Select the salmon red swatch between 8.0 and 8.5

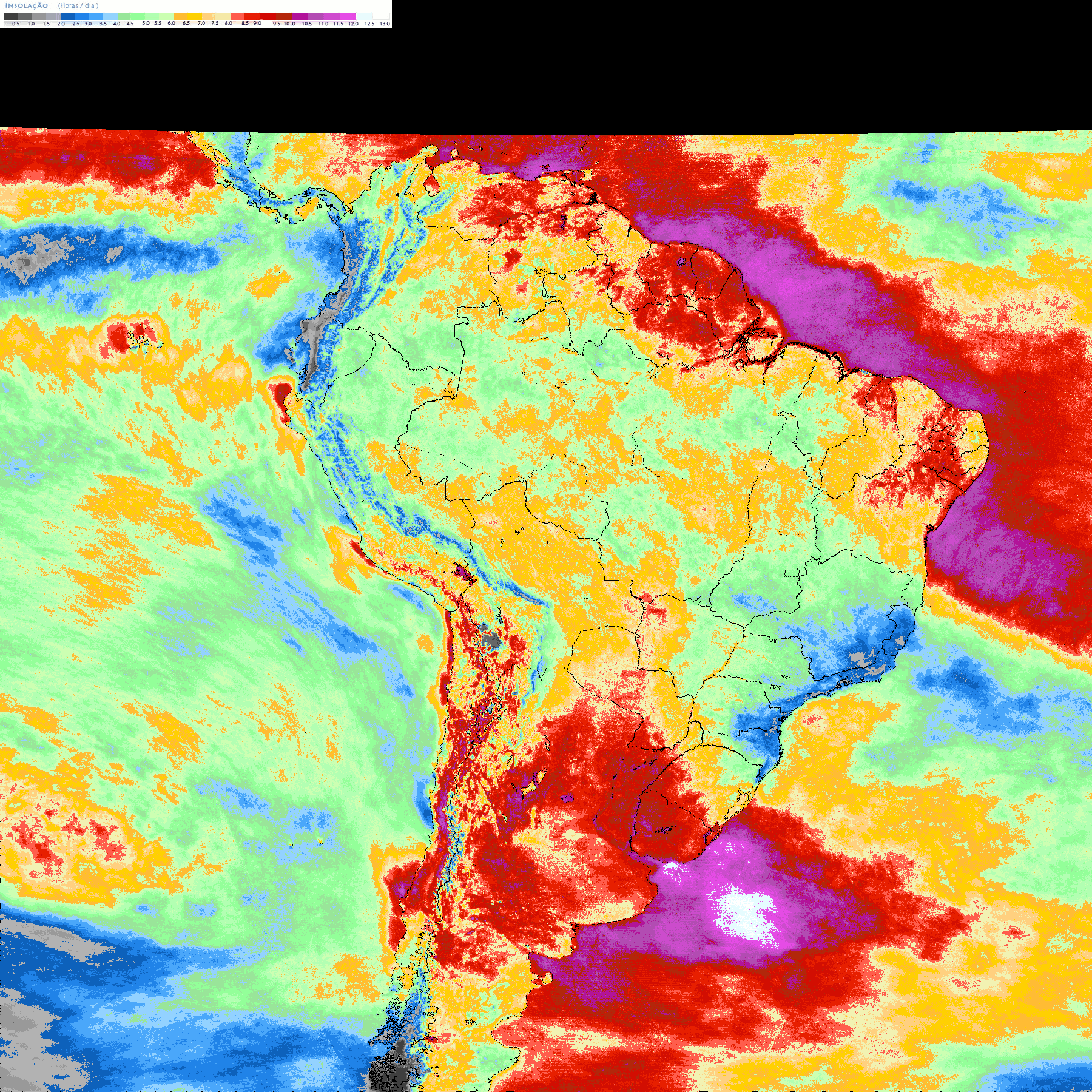click(237, 16)
